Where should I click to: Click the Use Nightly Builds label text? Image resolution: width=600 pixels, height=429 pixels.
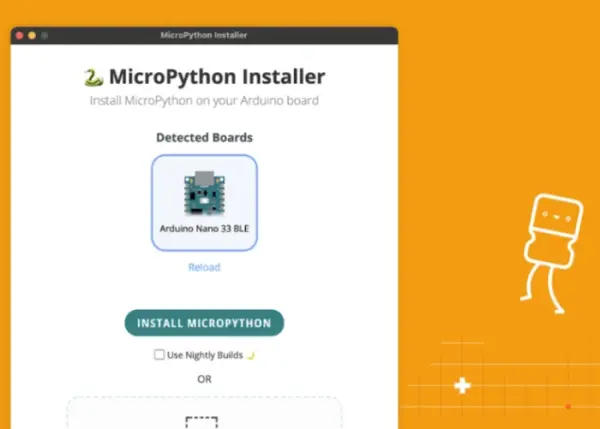[205, 355]
